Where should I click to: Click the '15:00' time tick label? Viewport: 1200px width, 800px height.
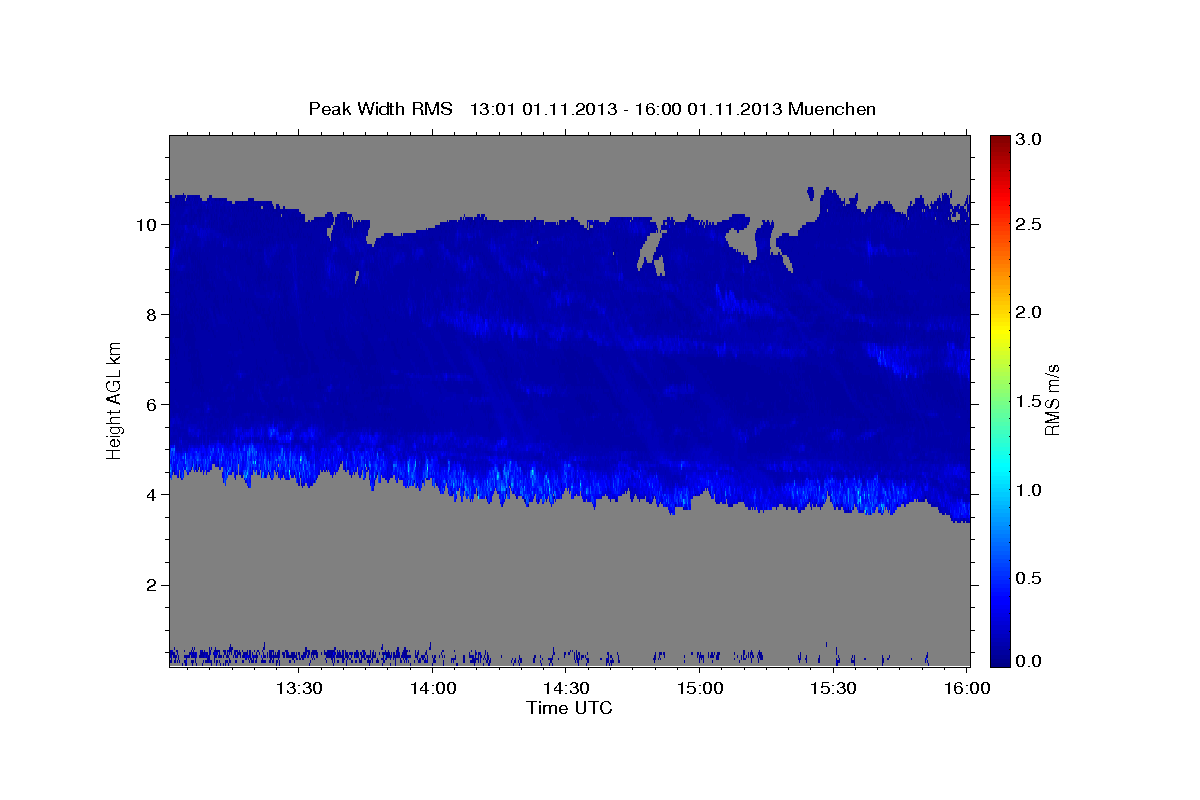[x=700, y=688]
